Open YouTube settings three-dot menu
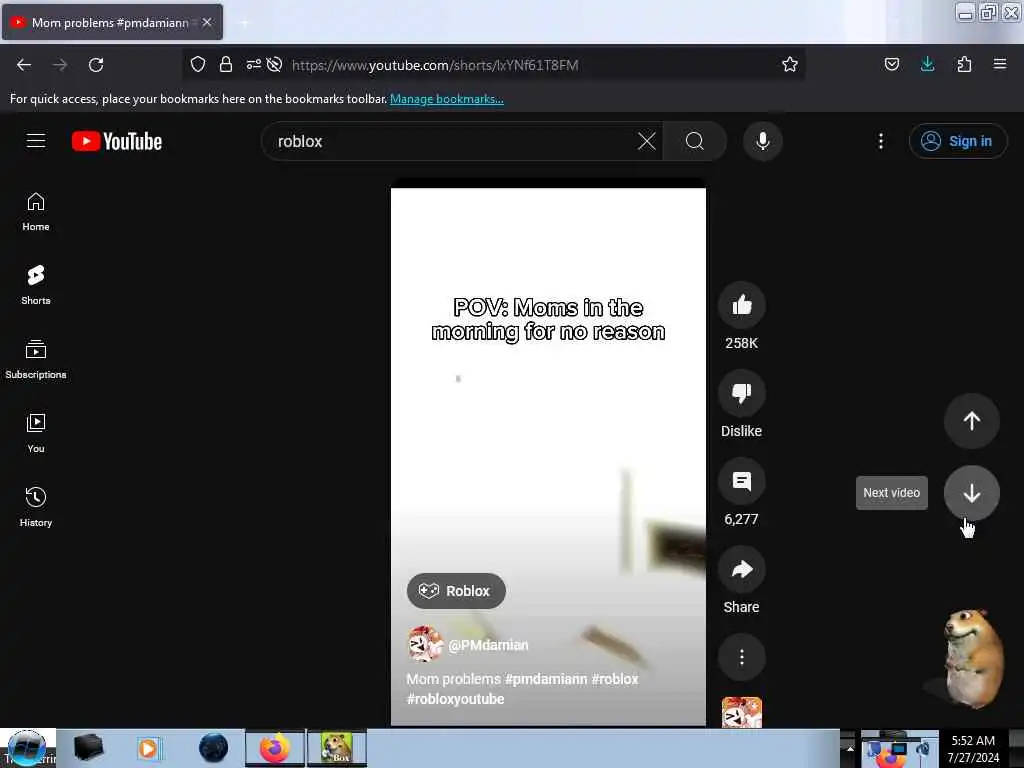 pos(880,141)
